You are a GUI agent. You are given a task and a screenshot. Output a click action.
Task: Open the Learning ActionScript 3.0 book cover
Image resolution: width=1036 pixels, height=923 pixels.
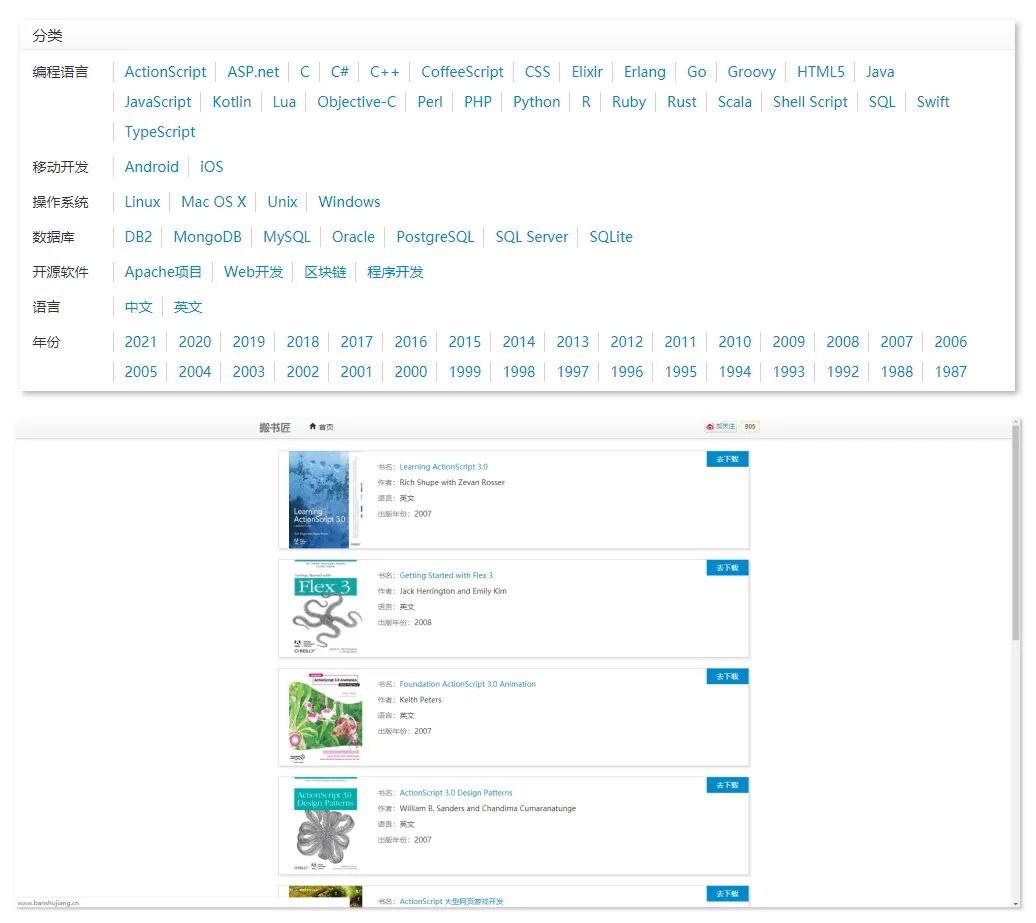[x=320, y=499]
